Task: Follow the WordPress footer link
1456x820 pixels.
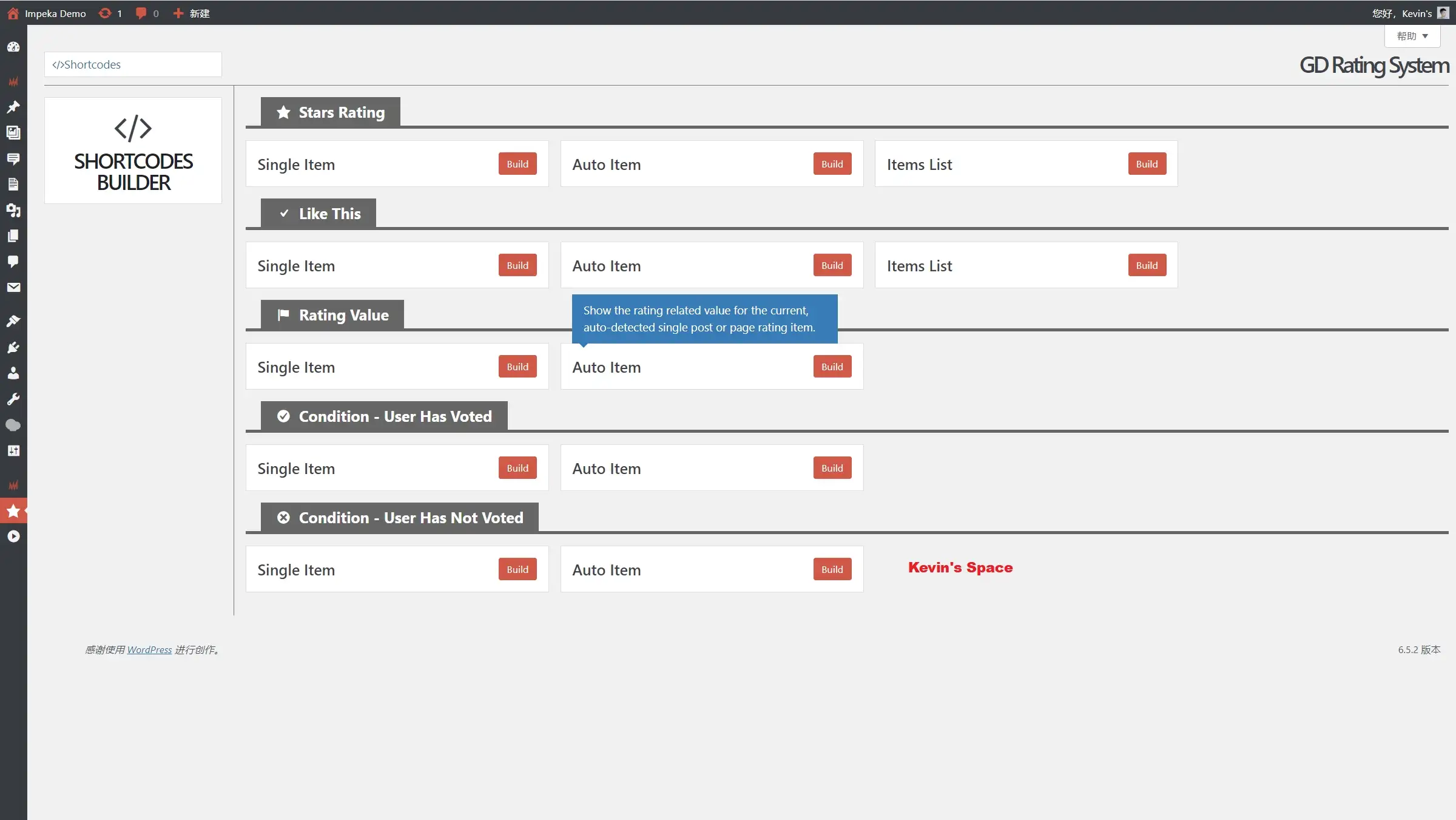Action: (x=149, y=649)
